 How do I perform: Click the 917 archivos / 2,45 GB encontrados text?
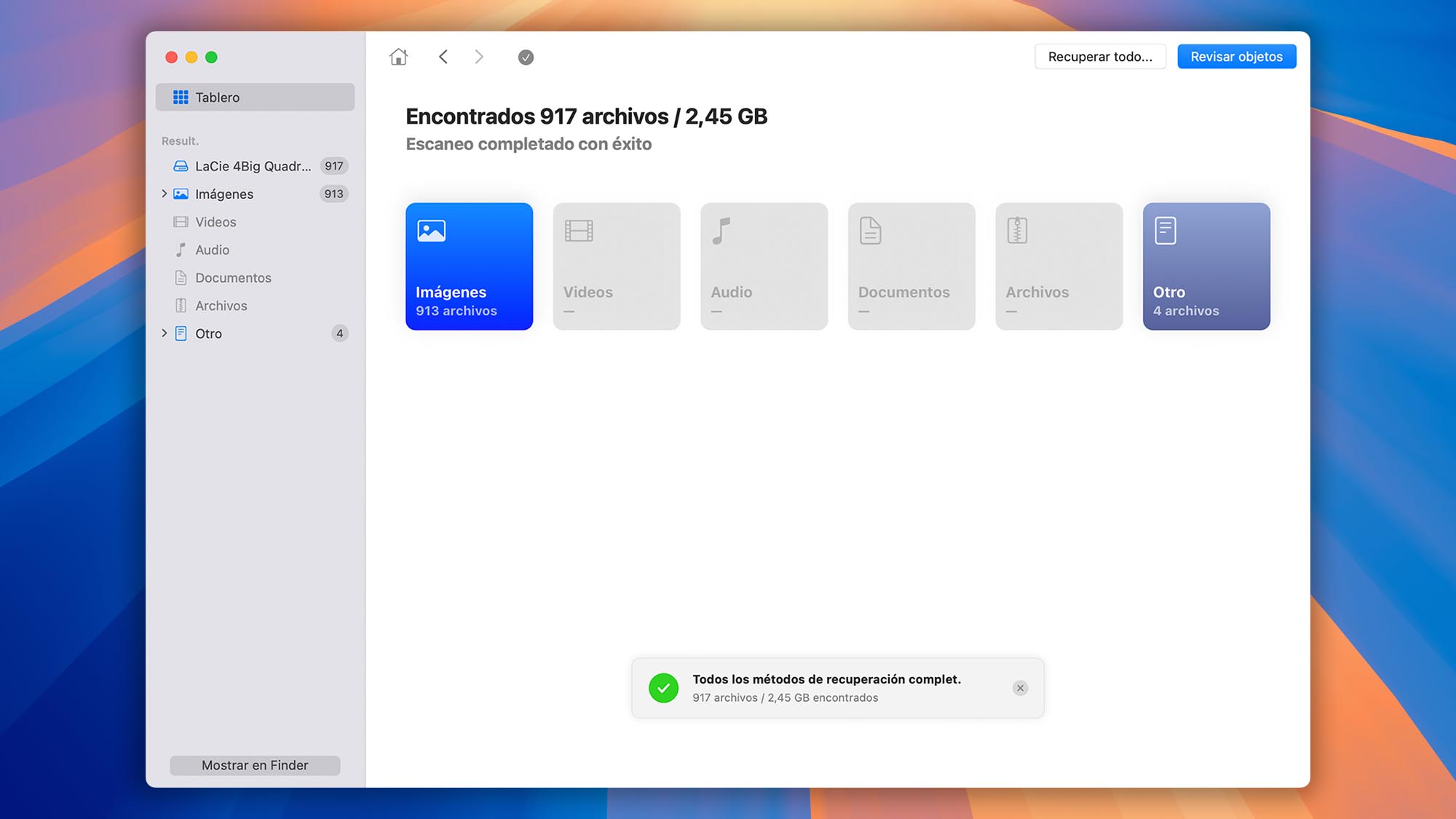(x=785, y=697)
